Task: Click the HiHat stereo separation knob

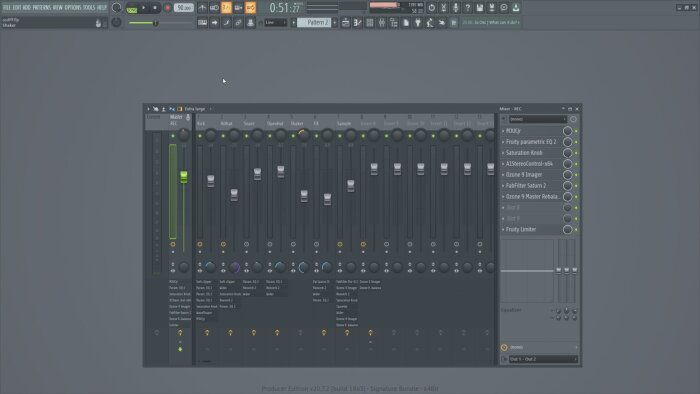Action: (234, 267)
